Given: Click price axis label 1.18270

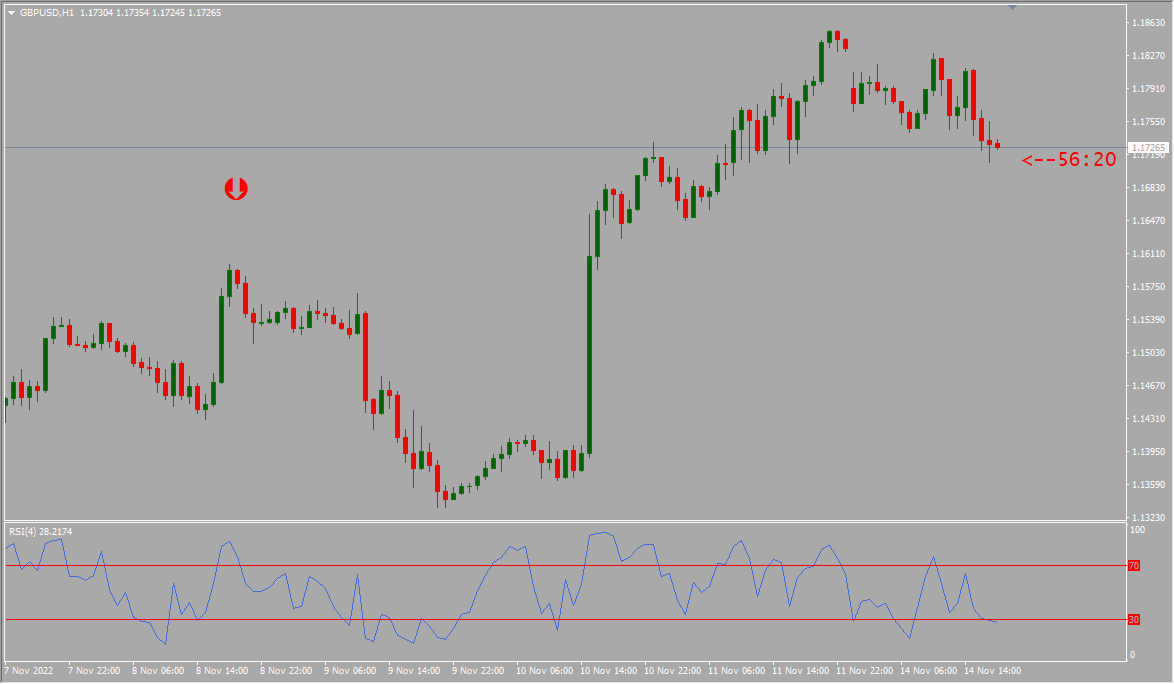Looking at the screenshot, I should 1149,55.
